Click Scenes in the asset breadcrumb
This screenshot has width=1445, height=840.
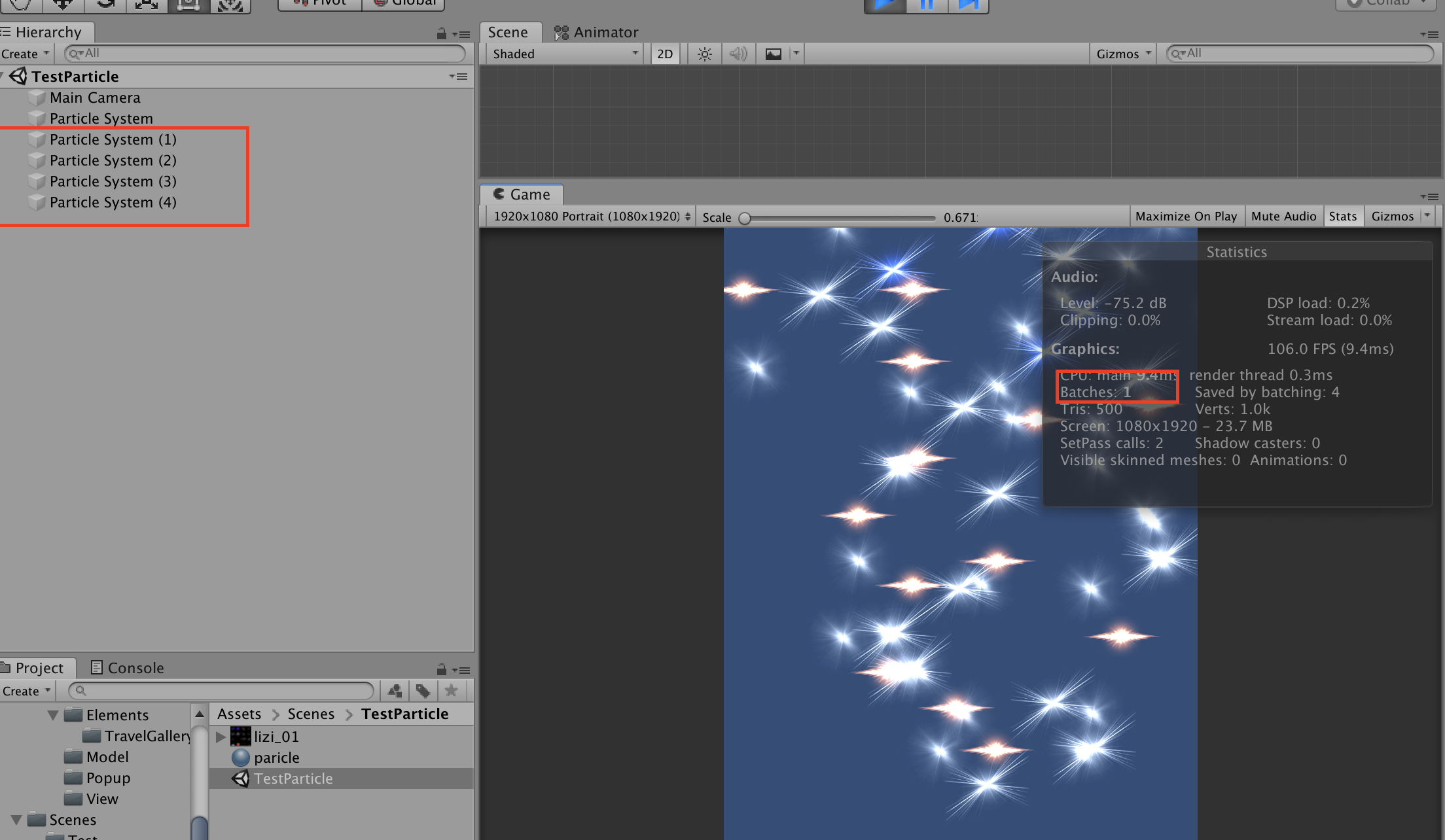click(x=311, y=714)
